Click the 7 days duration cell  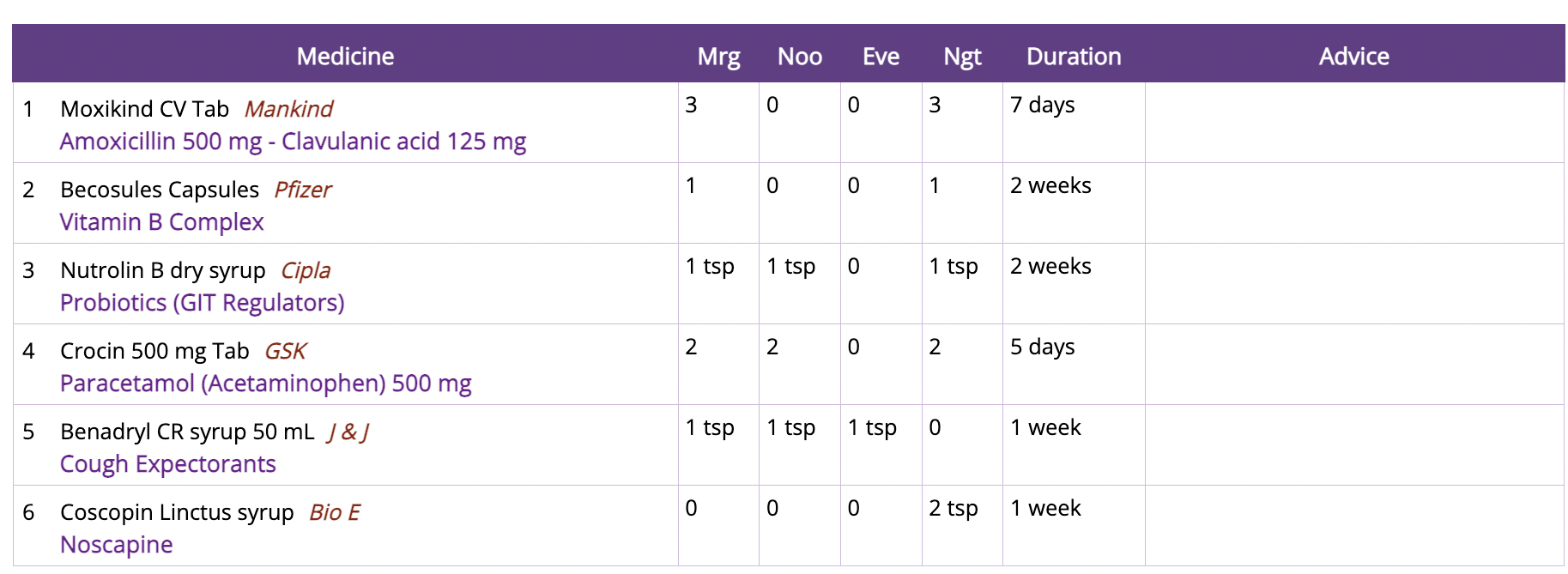(1042, 106)
